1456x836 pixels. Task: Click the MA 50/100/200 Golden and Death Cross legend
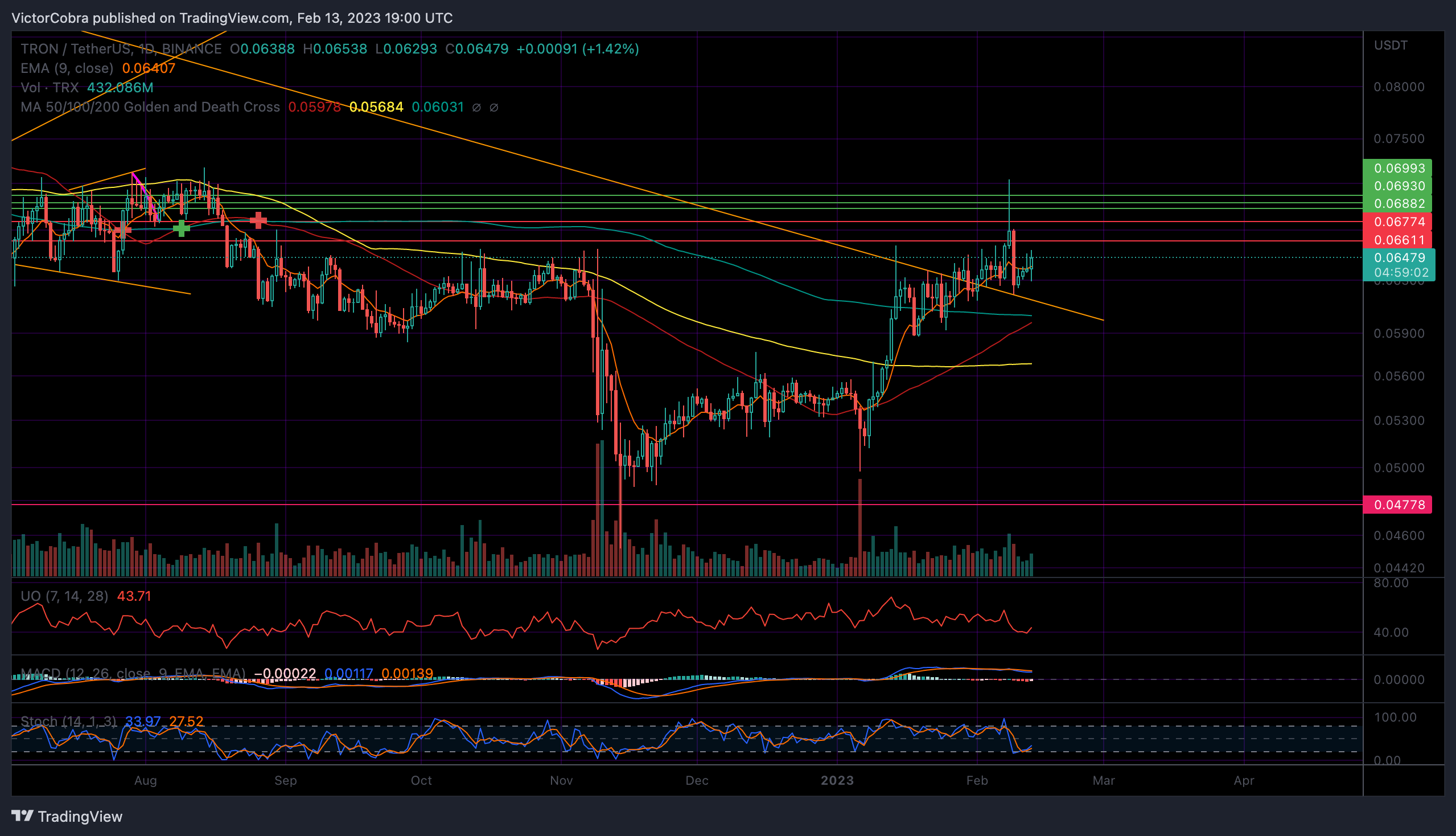coord(150,108)
